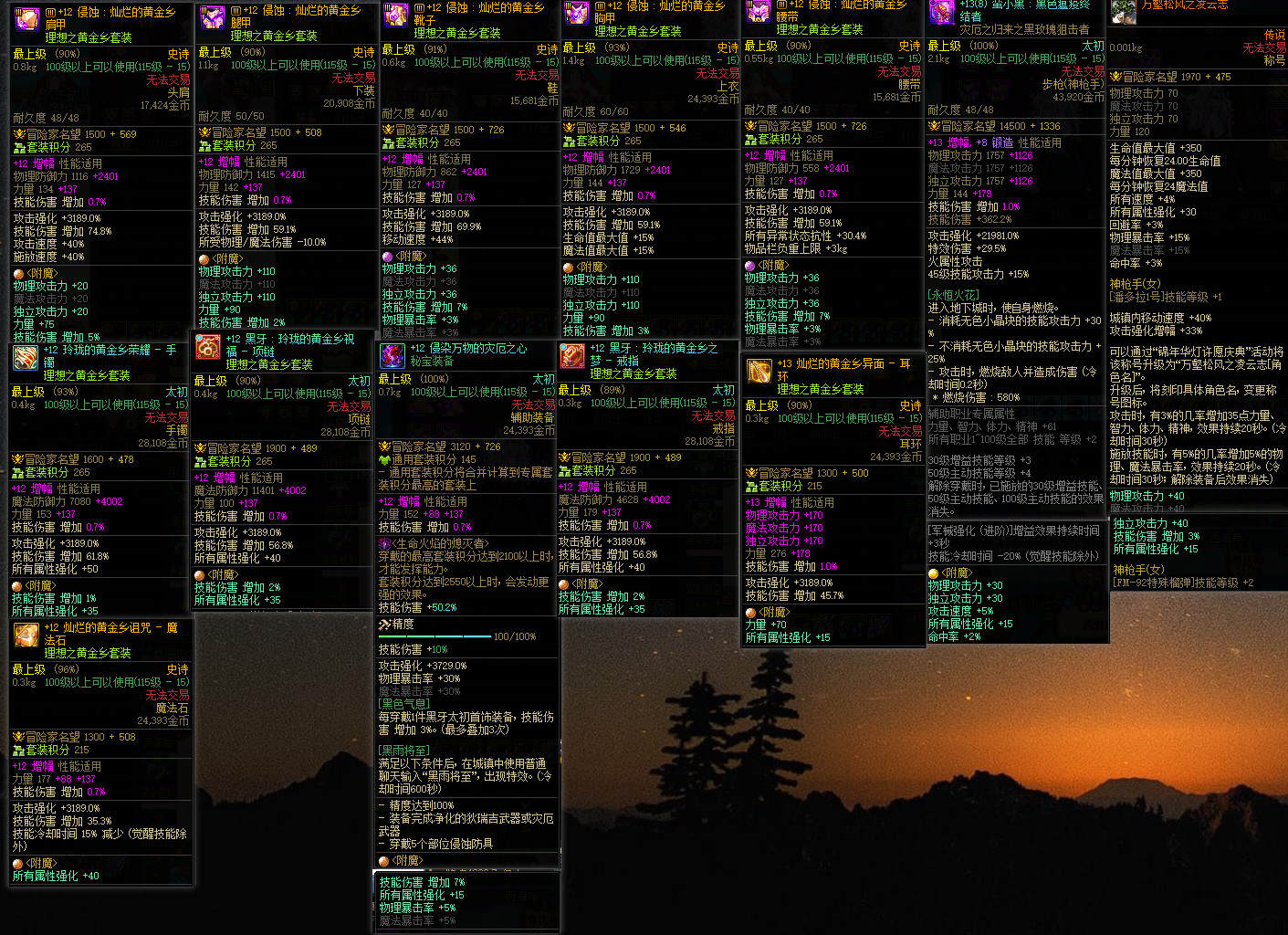
Task: Click the 腰带 belt item icon
Action: coord(759,10)
